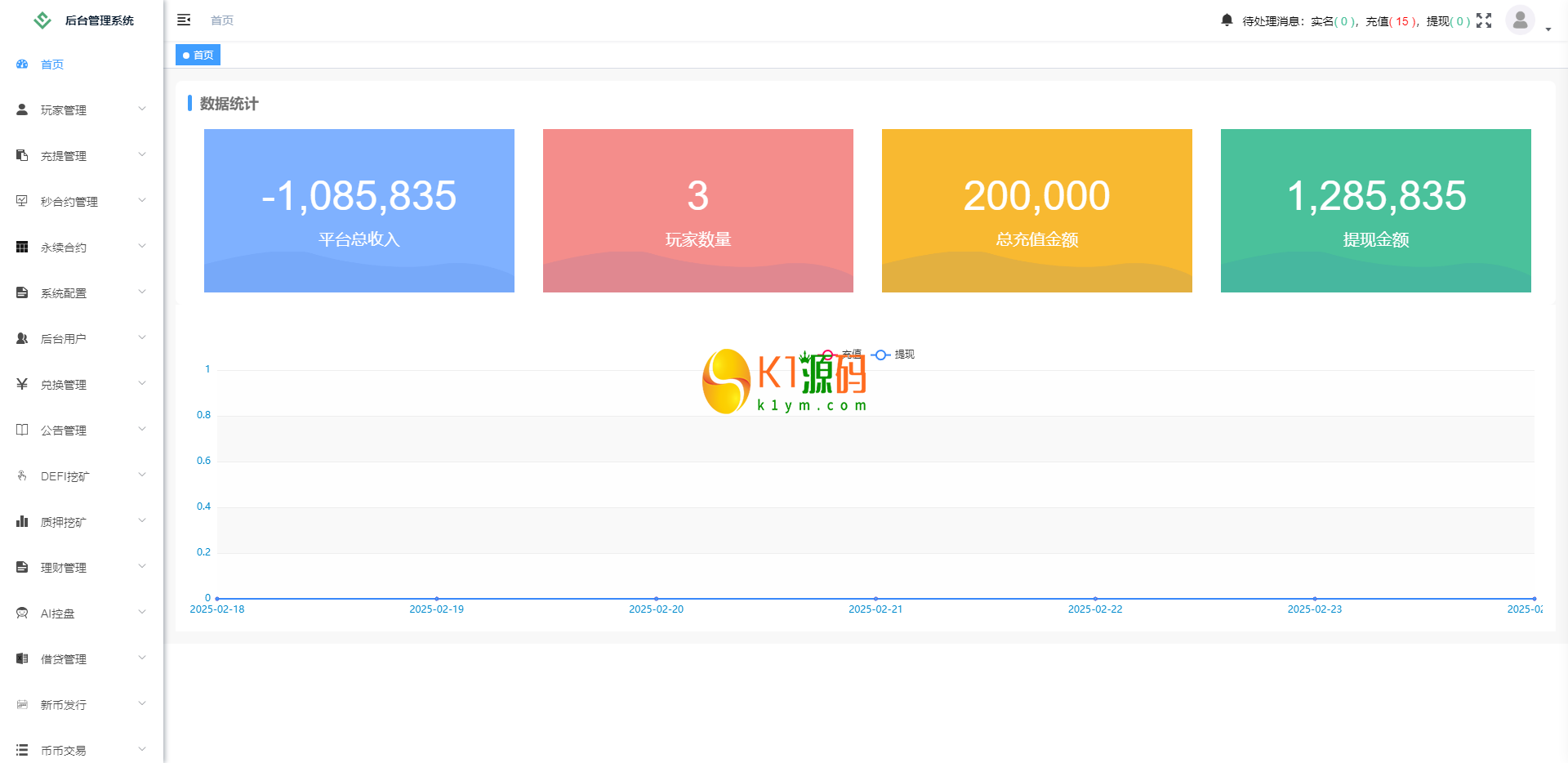This screenshot has height=763, width=1568.
Task: Expand the 玩家管理 submenu
Action: [x=82, y=109]
